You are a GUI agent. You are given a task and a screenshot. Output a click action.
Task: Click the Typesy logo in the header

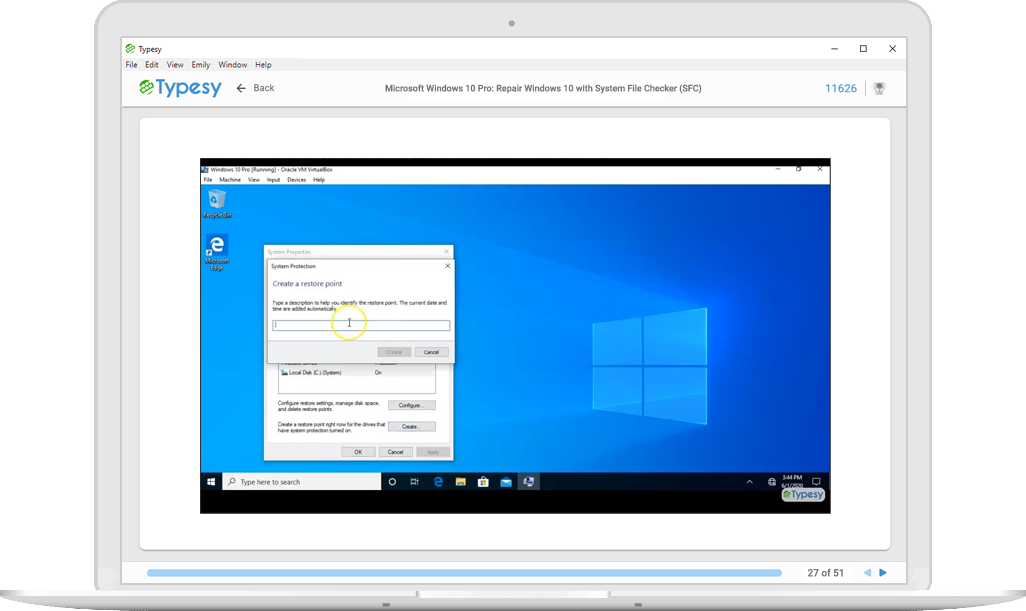tap(181, 88)
